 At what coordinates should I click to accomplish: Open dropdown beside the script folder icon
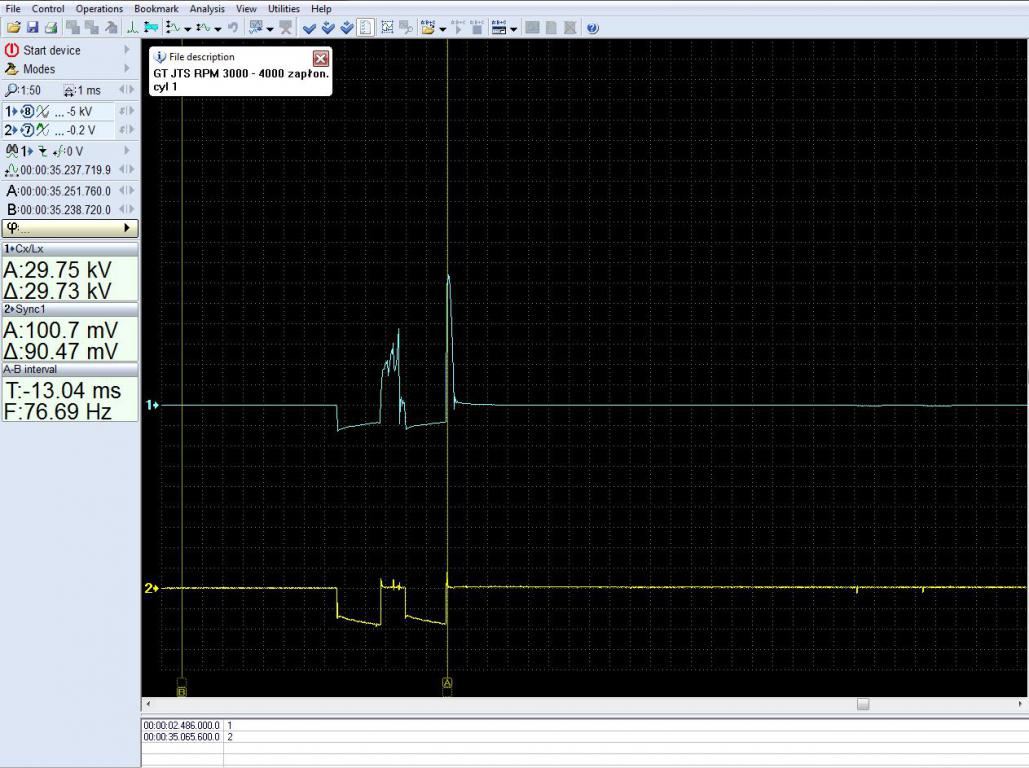point(443,29)
